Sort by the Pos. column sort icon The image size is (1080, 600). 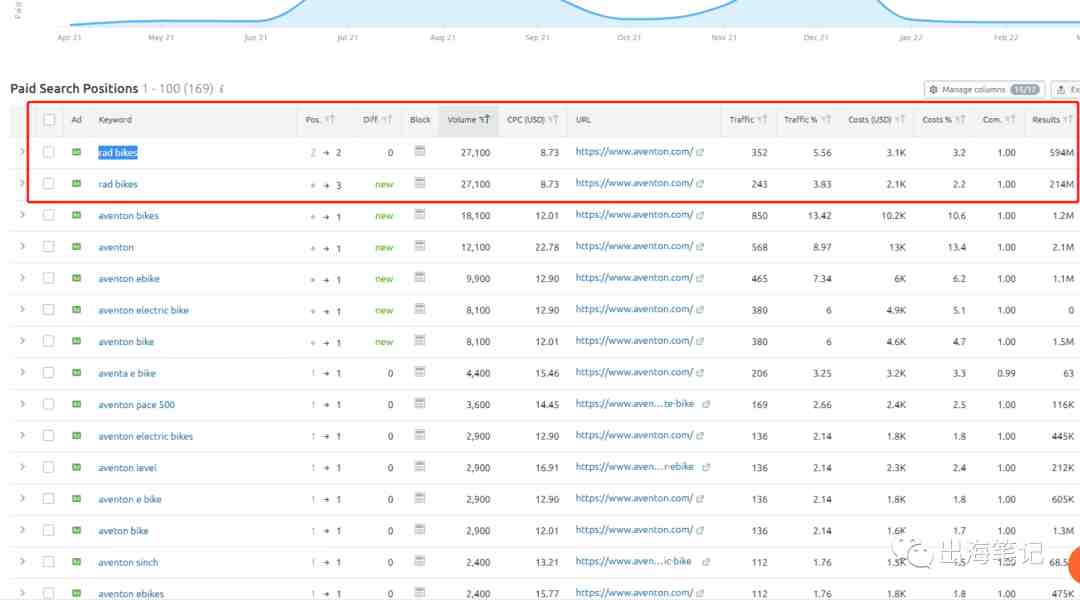[x=330, y=120]
